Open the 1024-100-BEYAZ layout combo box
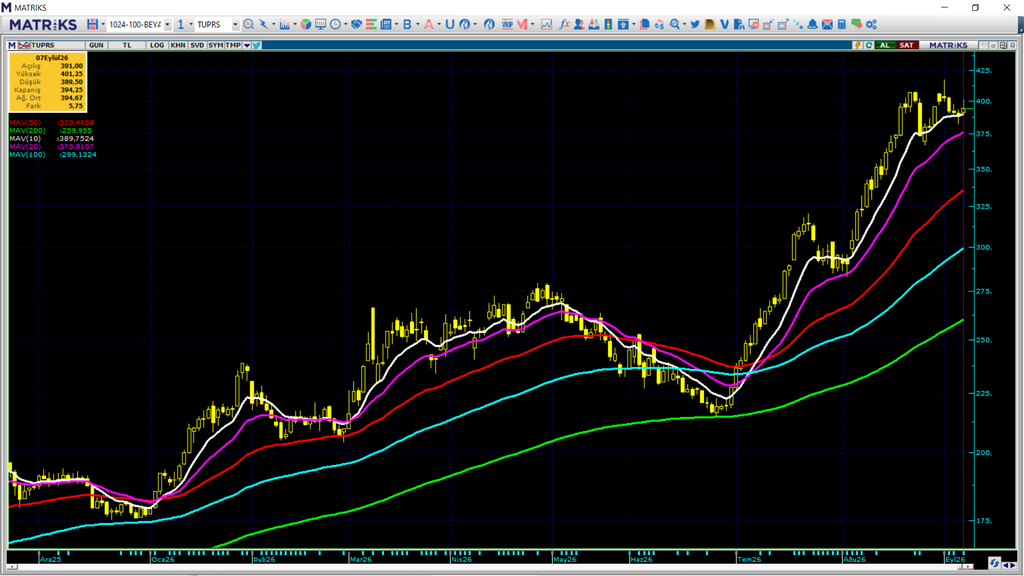1024x576 pixels. [x=138, y=24]
